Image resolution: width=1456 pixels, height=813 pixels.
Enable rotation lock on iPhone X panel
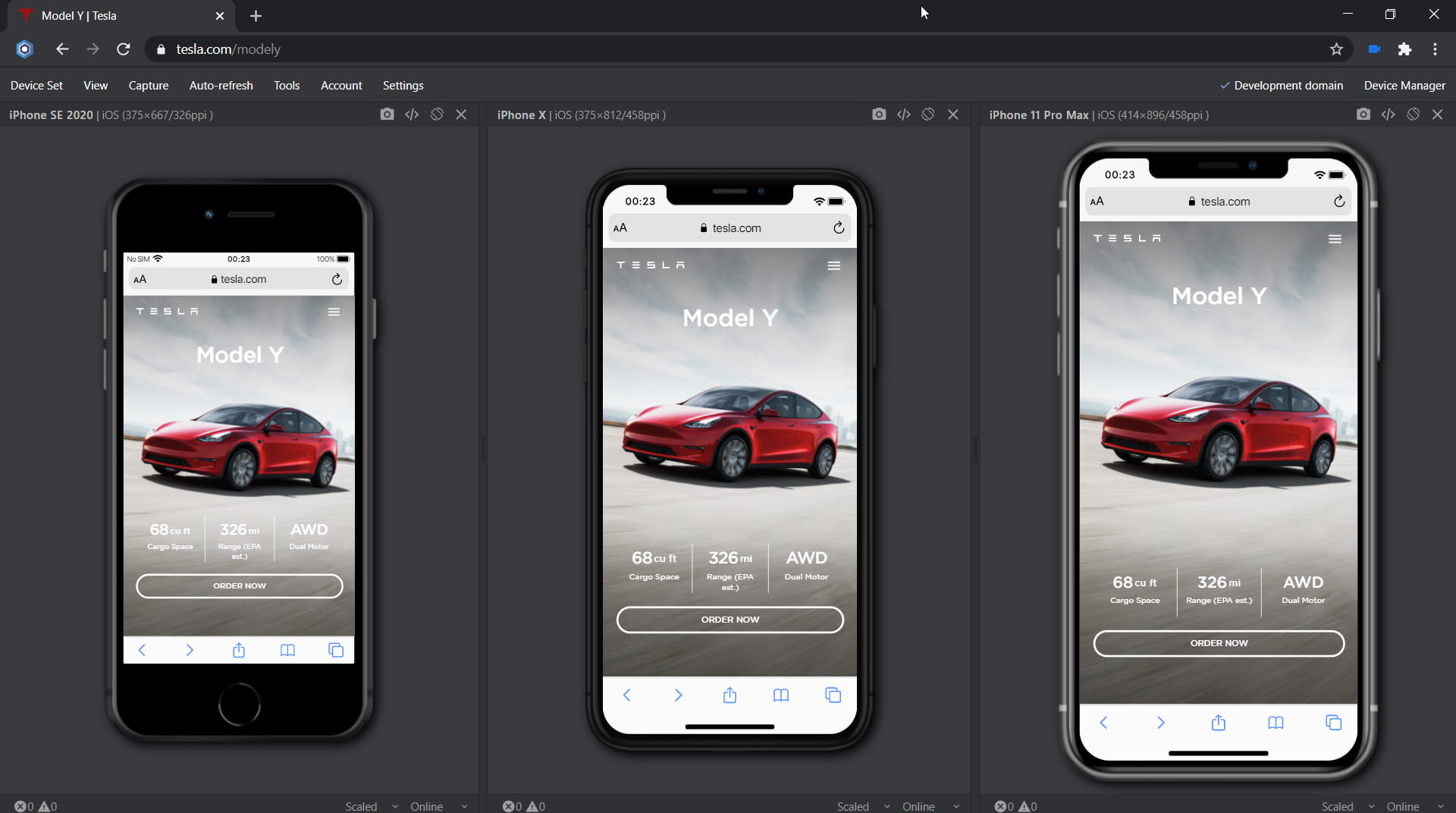click(x=928, y=115)
